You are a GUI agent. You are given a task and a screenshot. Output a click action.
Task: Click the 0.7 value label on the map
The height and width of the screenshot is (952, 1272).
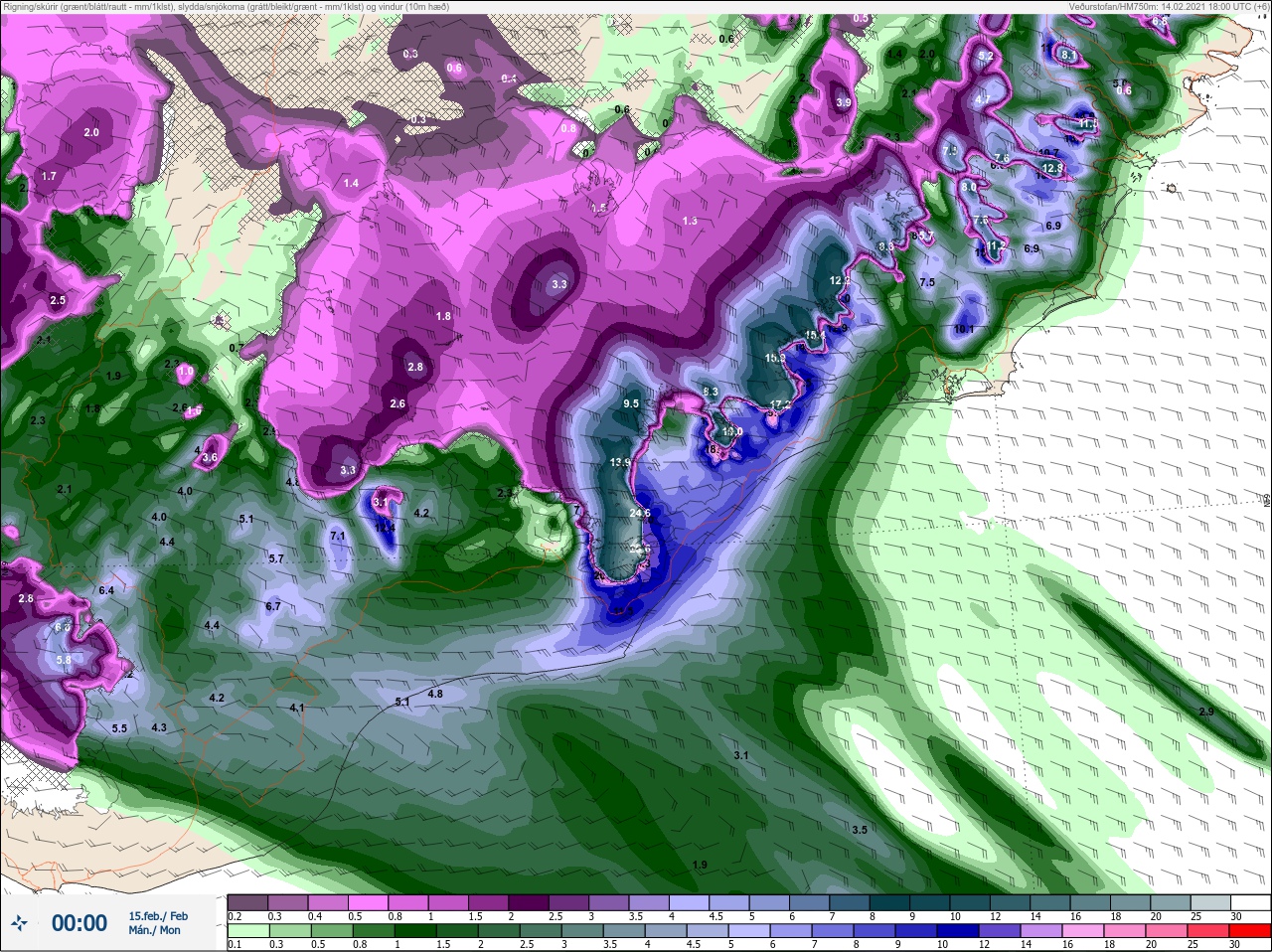point(236,348)
